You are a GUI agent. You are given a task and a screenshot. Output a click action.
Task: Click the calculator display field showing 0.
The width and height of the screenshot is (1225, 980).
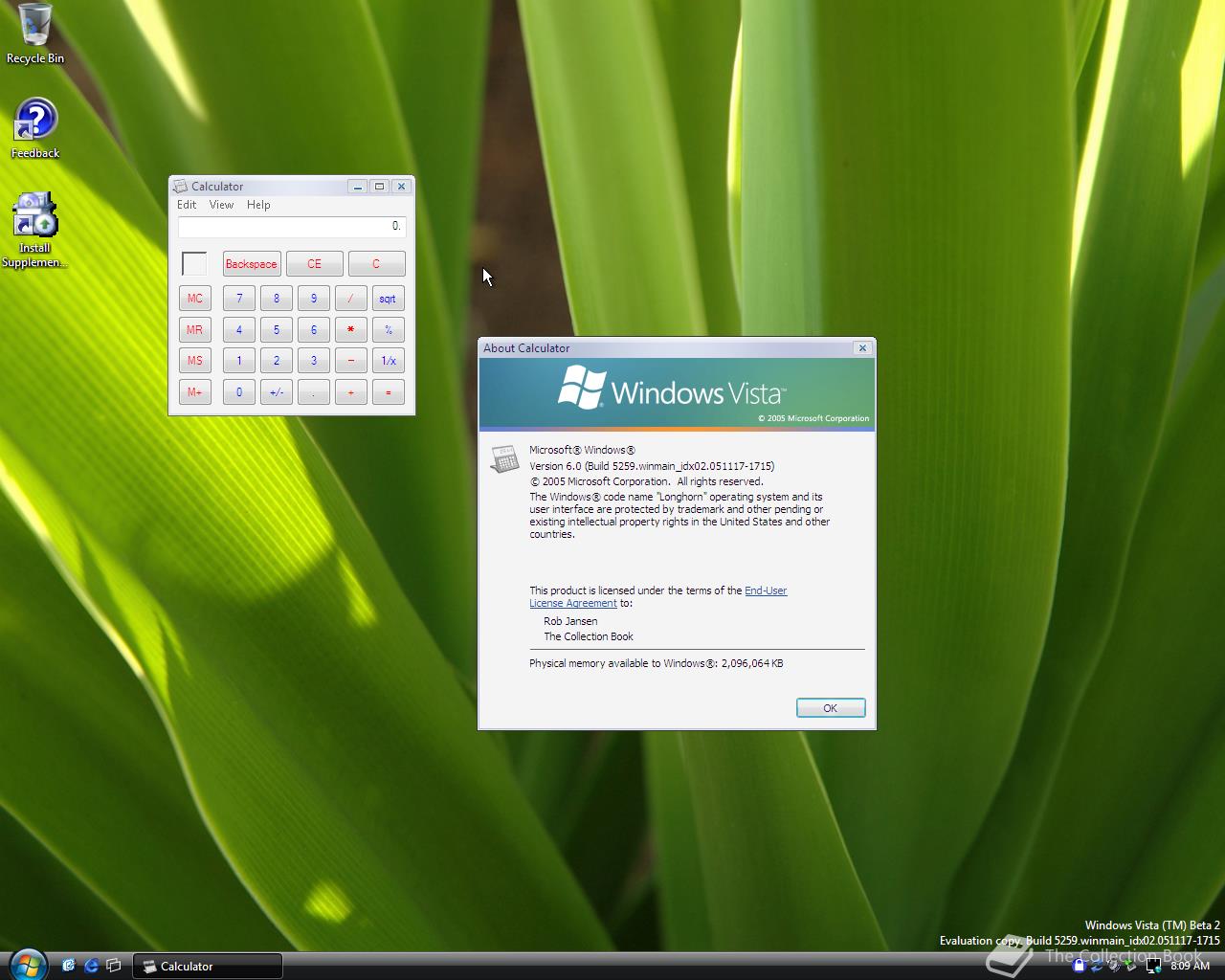tap(292, 227)
